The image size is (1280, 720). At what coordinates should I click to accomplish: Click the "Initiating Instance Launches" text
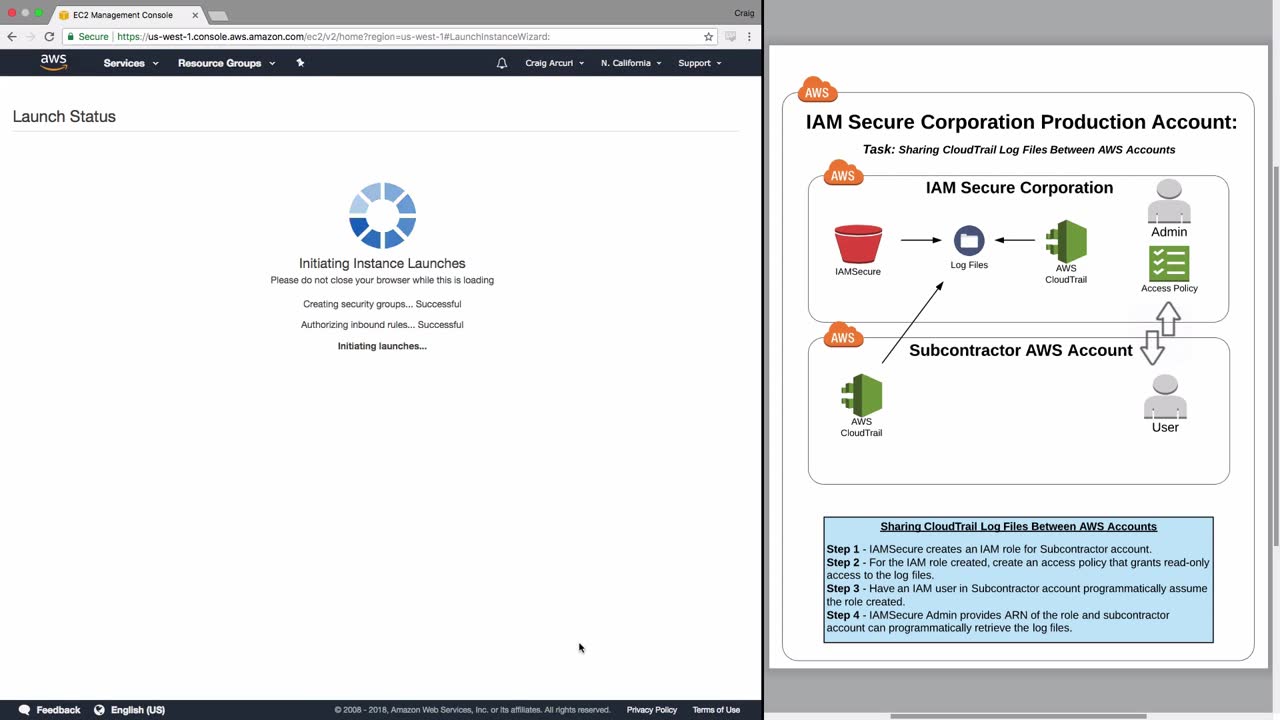click(x=382, y=263)
